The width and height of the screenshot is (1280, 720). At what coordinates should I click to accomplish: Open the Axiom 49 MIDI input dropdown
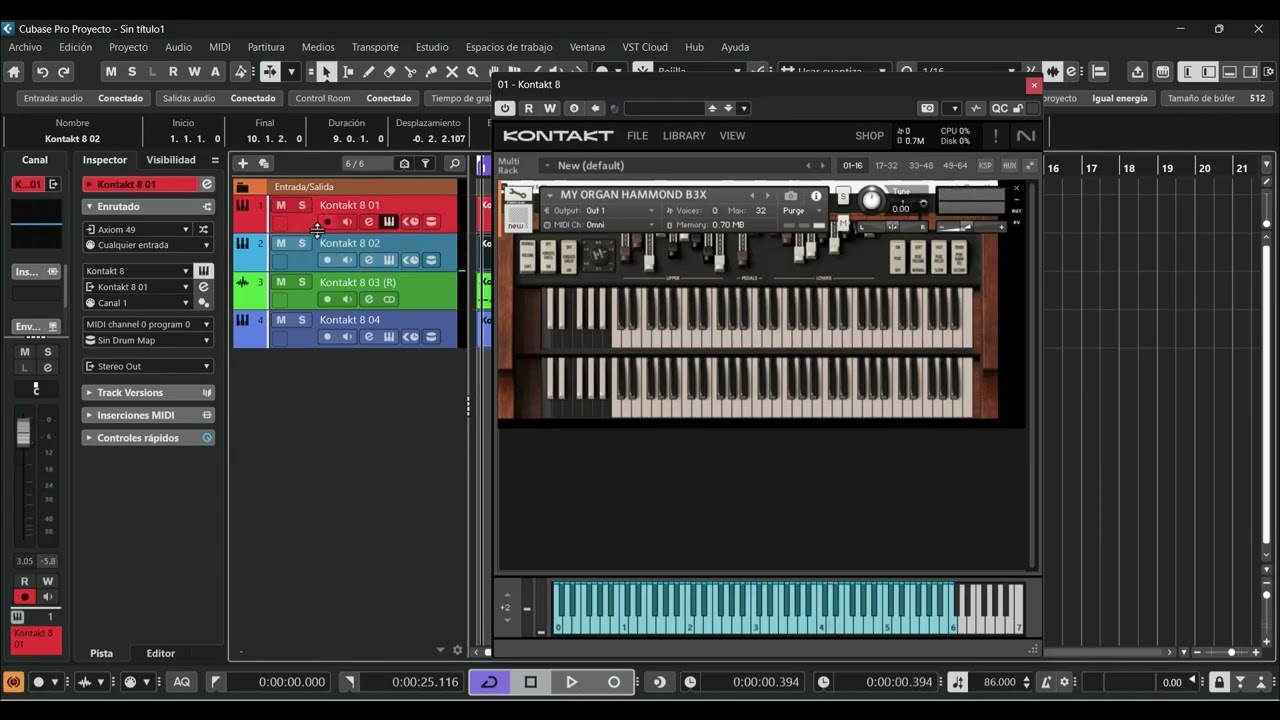[x=138, y=229]
